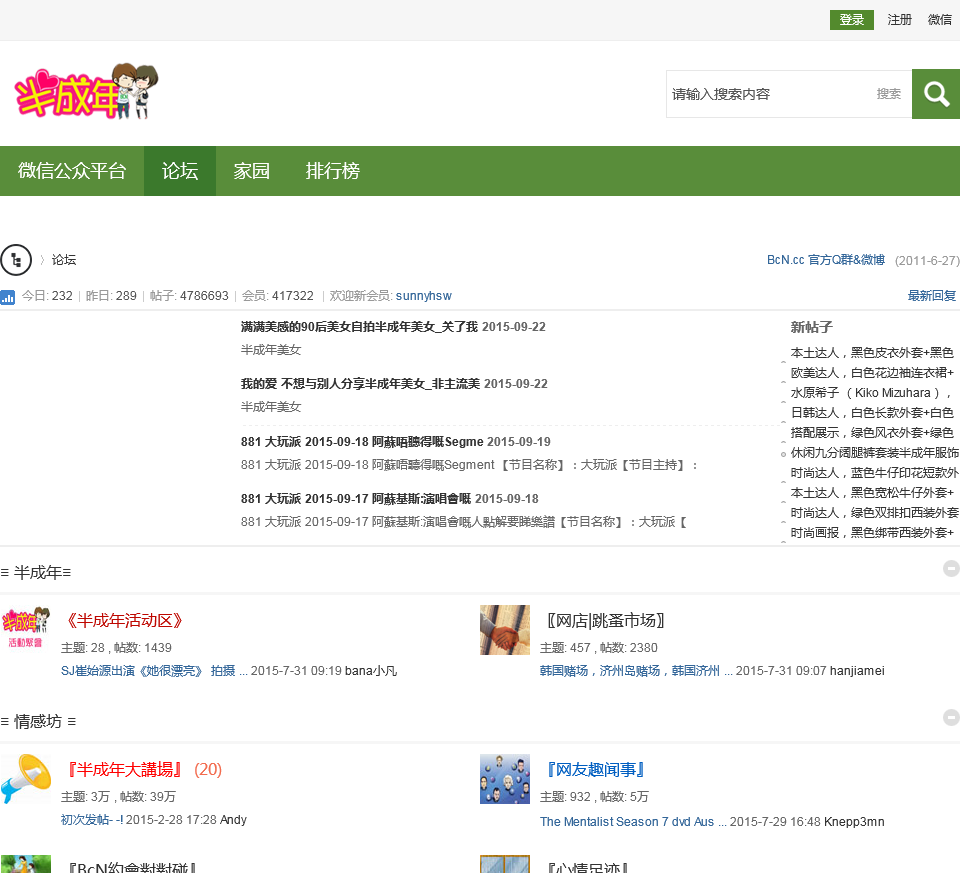
Task: Open the 最新回复 link
Action: pos(931,296)
